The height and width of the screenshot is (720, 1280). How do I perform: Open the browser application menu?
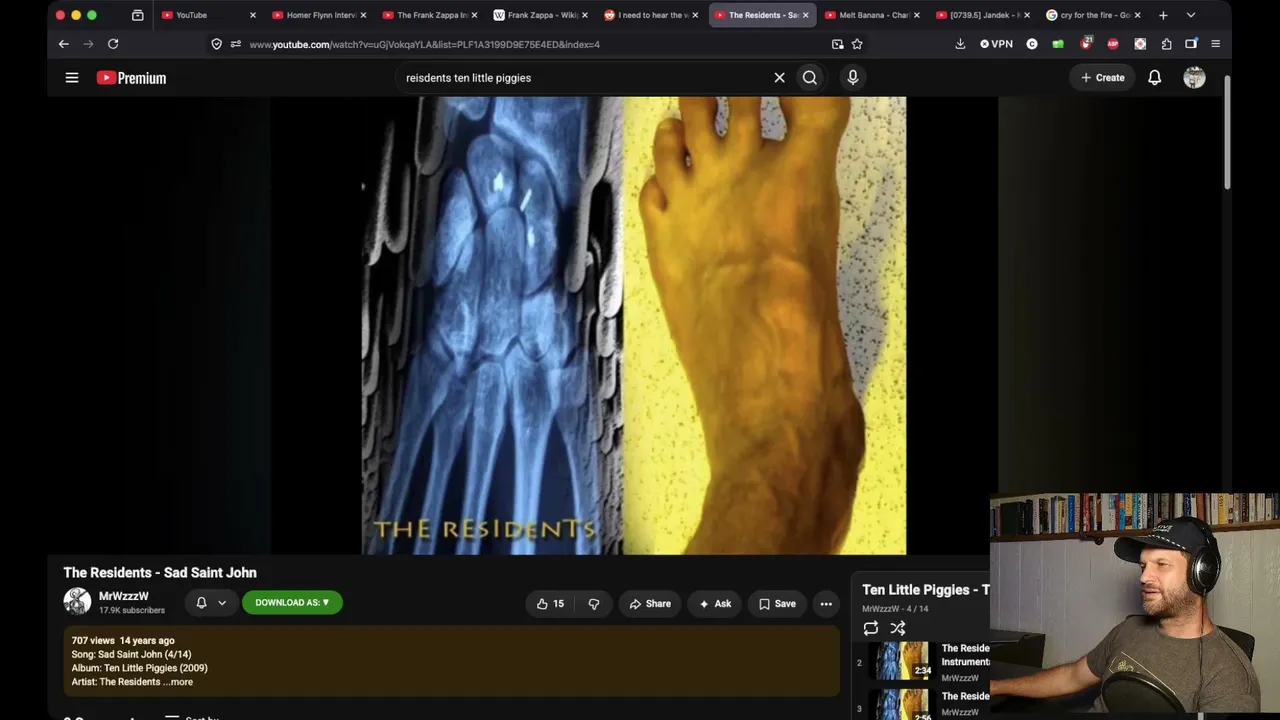tap(1215, 44)
